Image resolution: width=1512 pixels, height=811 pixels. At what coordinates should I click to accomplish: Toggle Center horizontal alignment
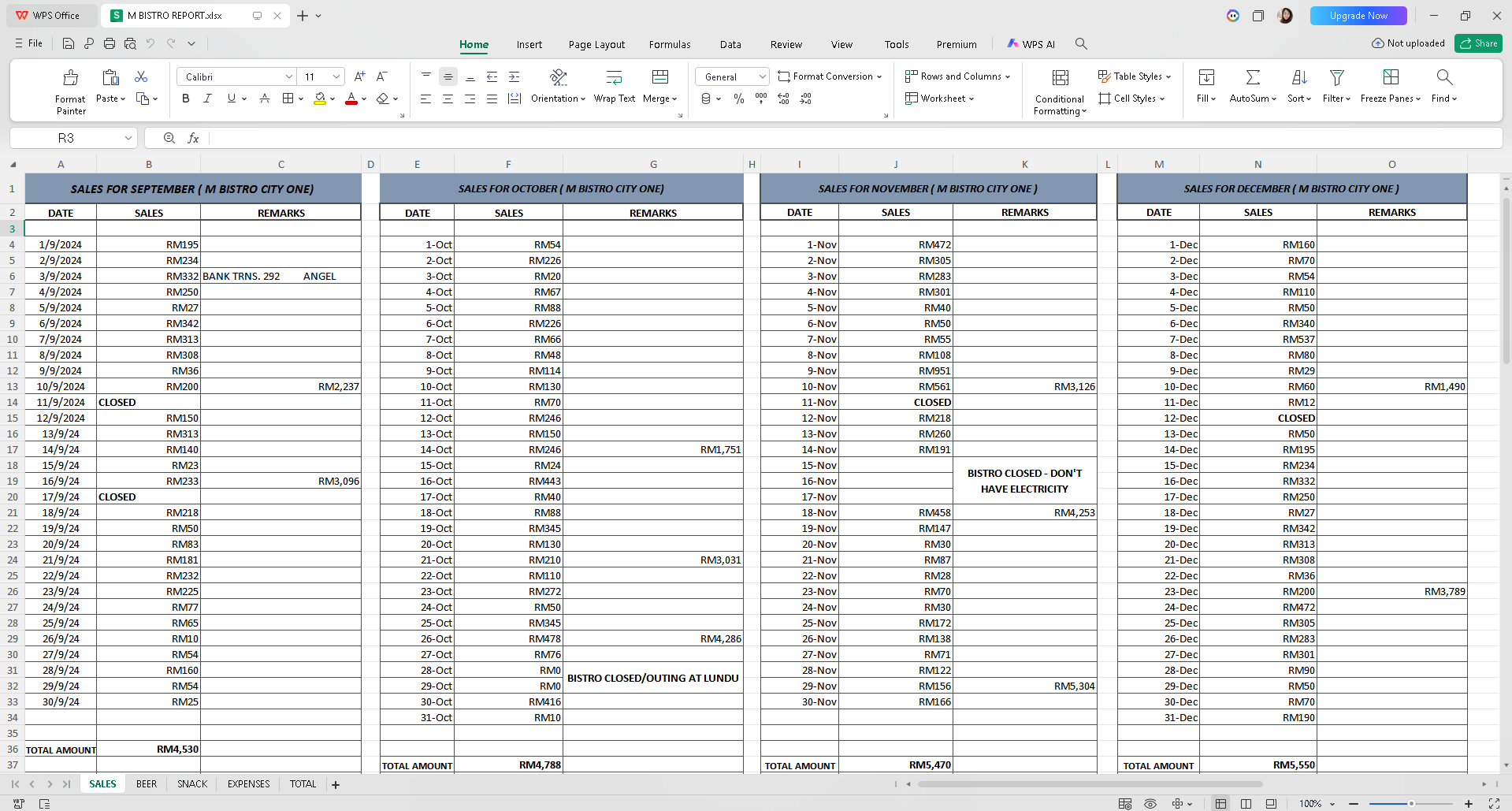tap(448, 99)
